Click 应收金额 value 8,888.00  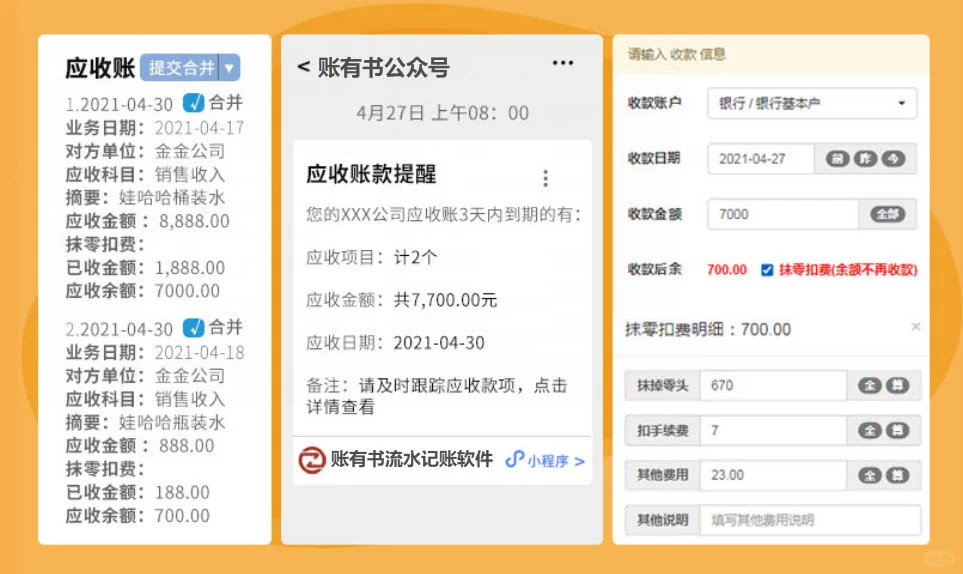(x=194, y=221)
